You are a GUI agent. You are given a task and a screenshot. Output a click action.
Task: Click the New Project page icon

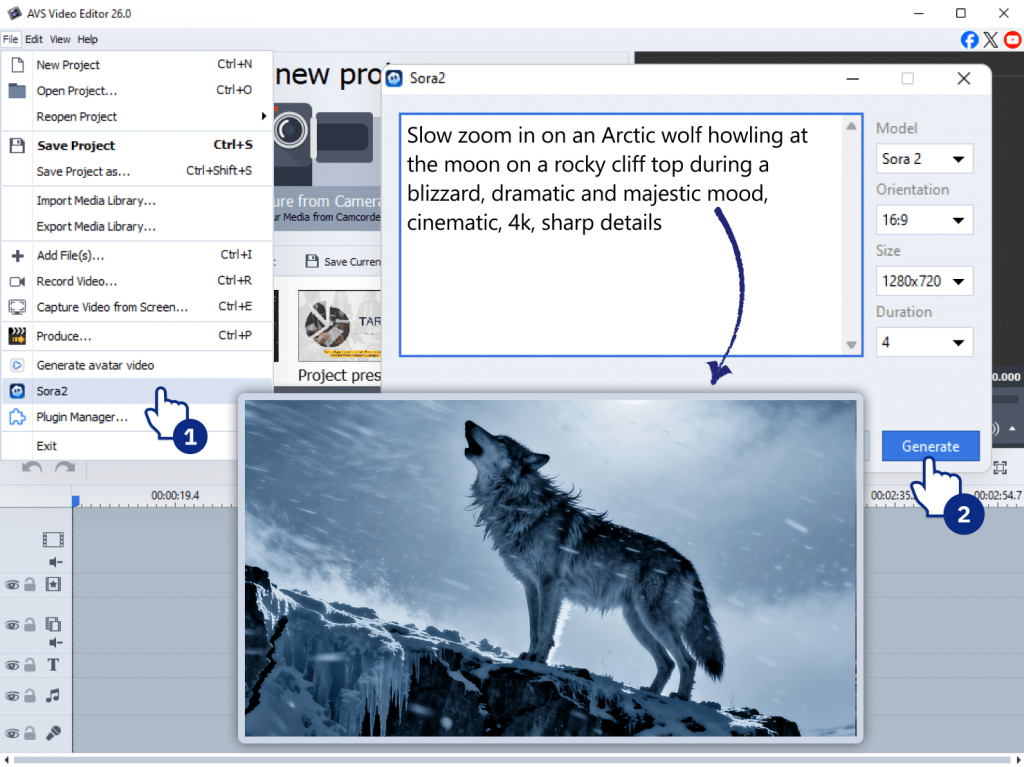[18, 64]
